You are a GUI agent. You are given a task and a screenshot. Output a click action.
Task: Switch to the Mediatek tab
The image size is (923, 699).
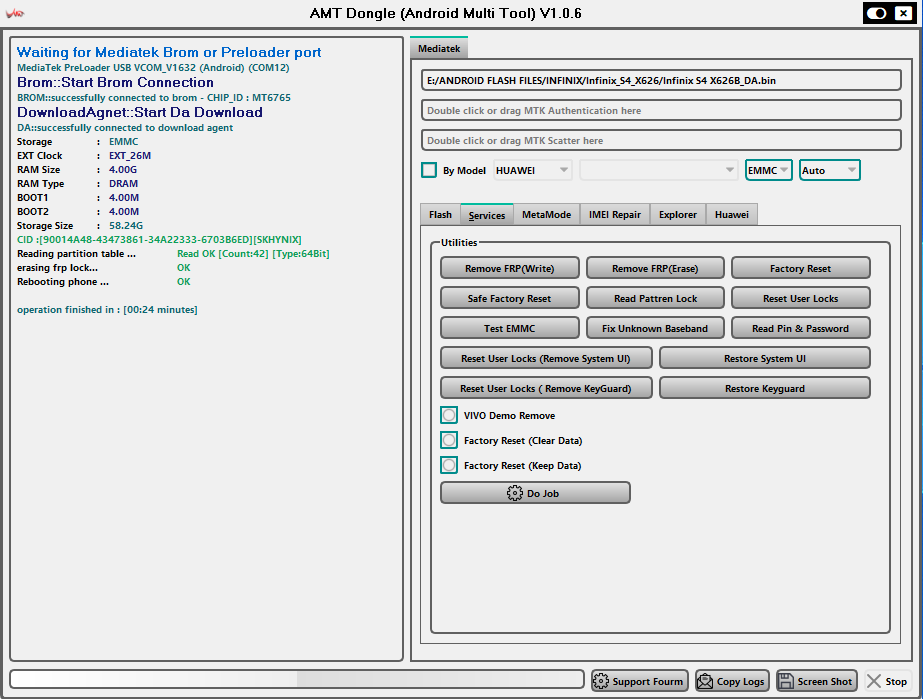point(439,48)
